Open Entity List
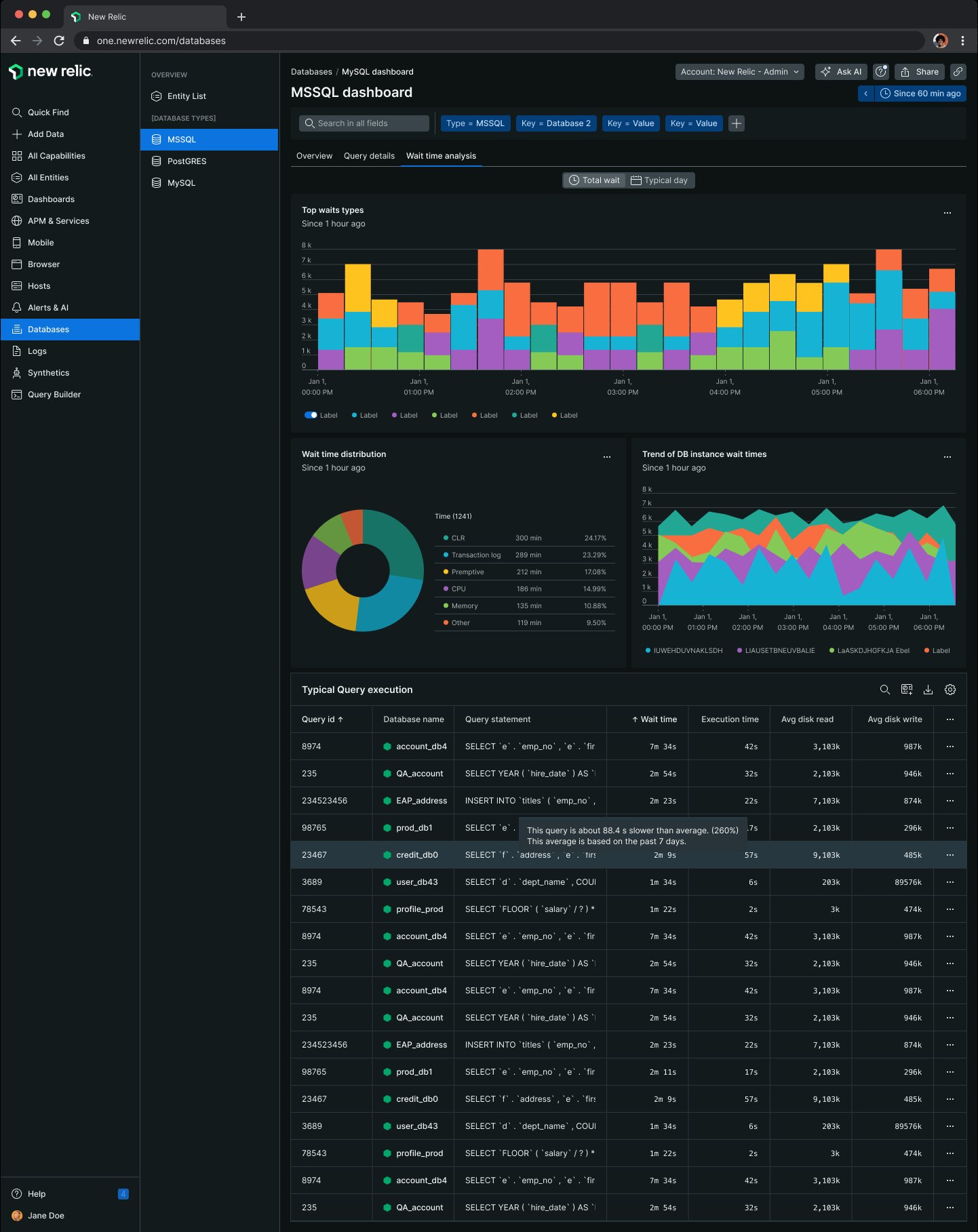978x1232 pixels. 209,96
